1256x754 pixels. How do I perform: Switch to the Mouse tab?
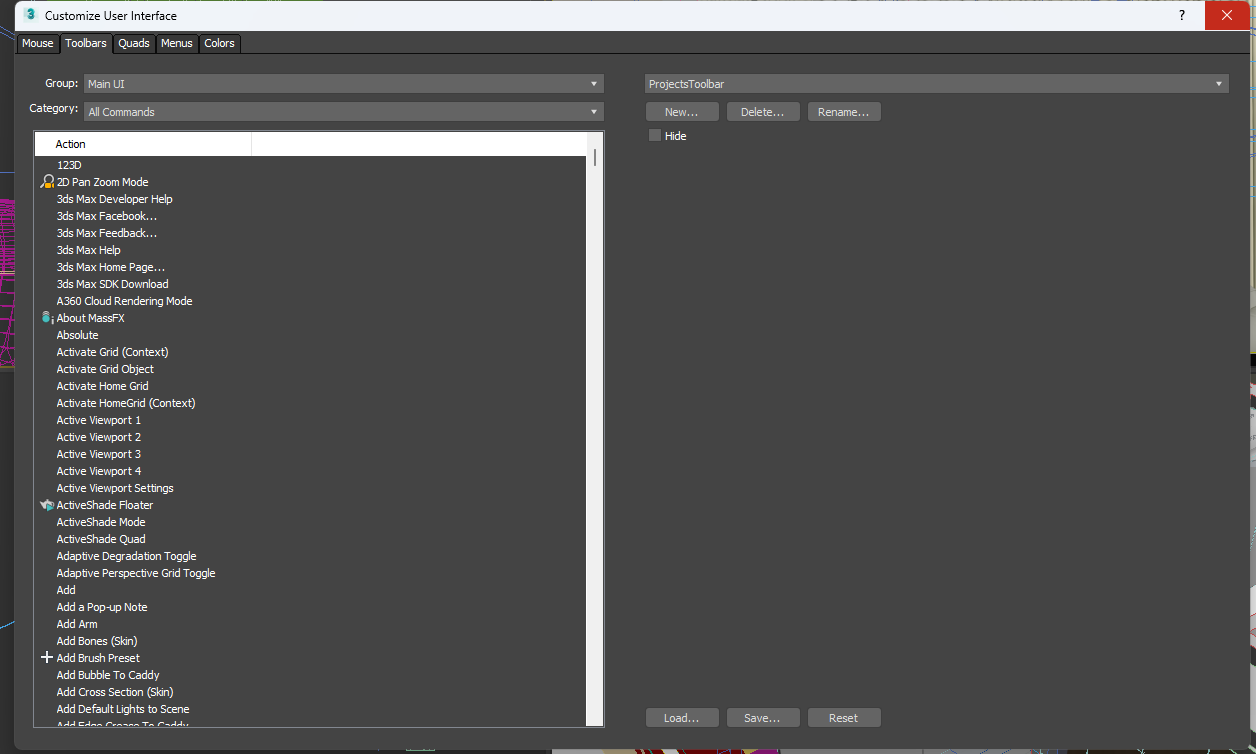38,43
